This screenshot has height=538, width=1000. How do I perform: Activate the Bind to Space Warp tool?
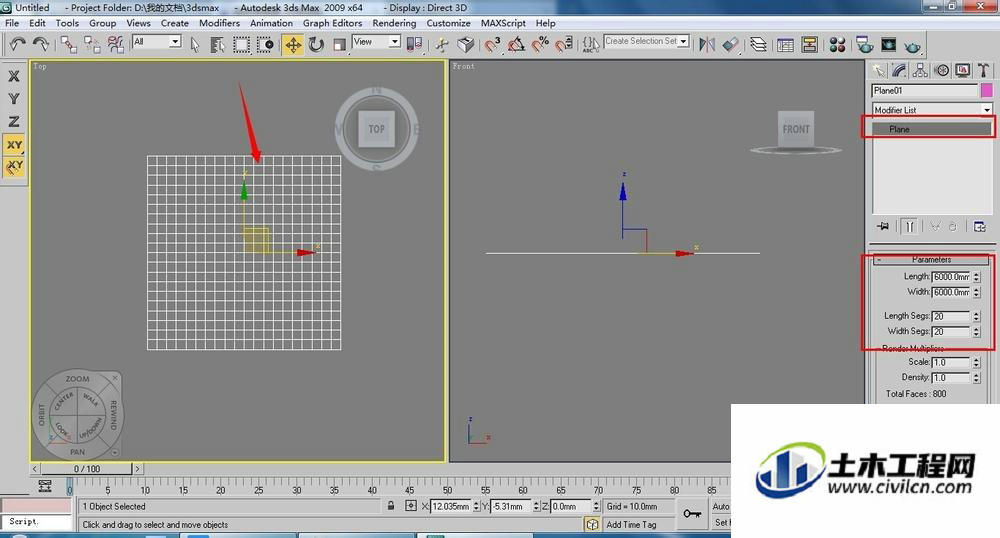115,45
